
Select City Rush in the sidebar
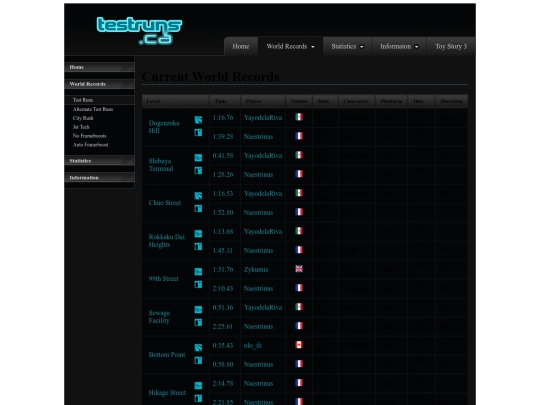point(83,118)
